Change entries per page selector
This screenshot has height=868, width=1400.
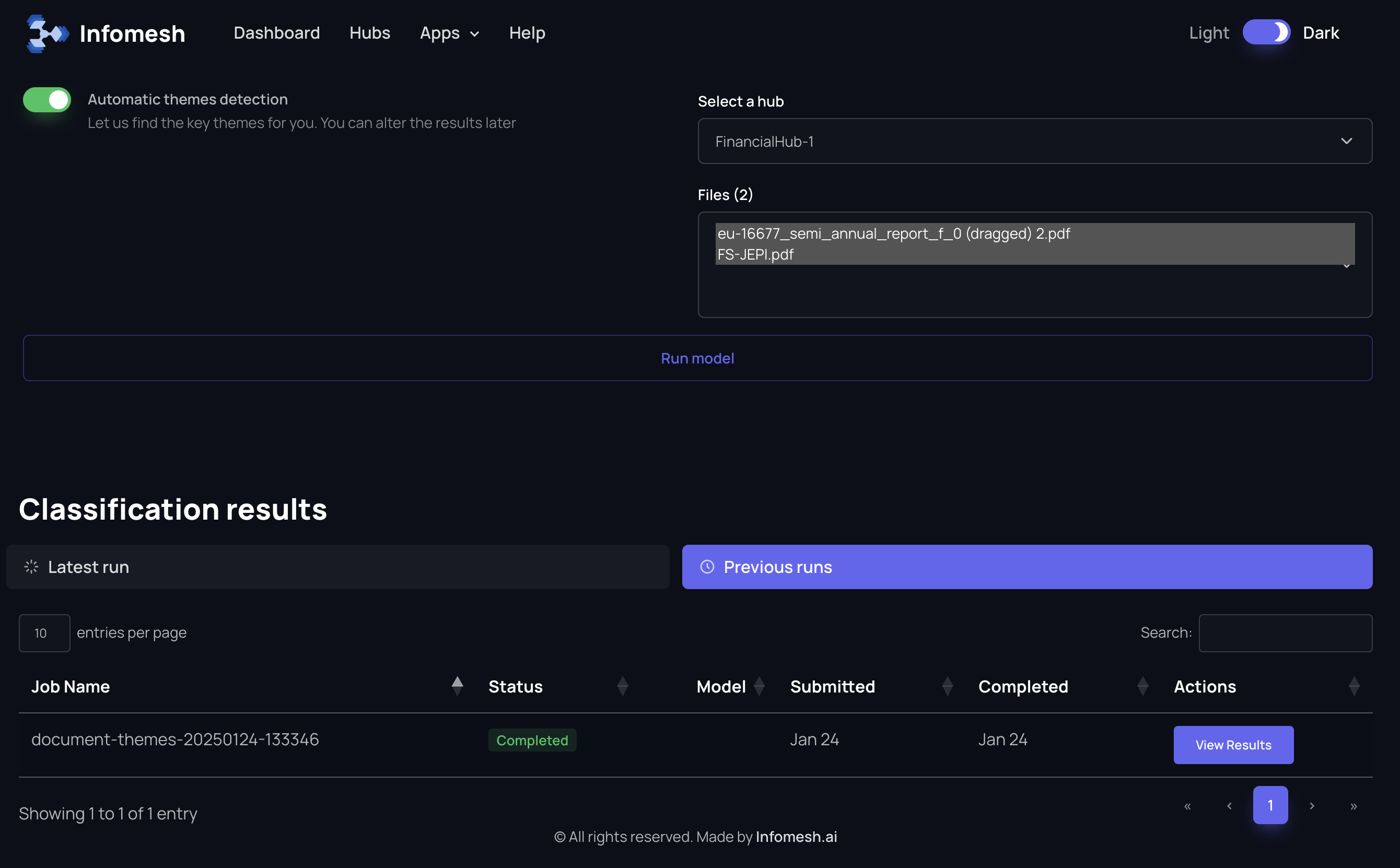pyautogui.click(x=44, y=633)
